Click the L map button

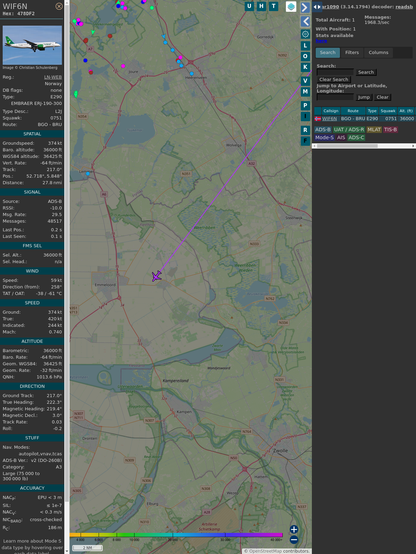click(x=305, y=46)
